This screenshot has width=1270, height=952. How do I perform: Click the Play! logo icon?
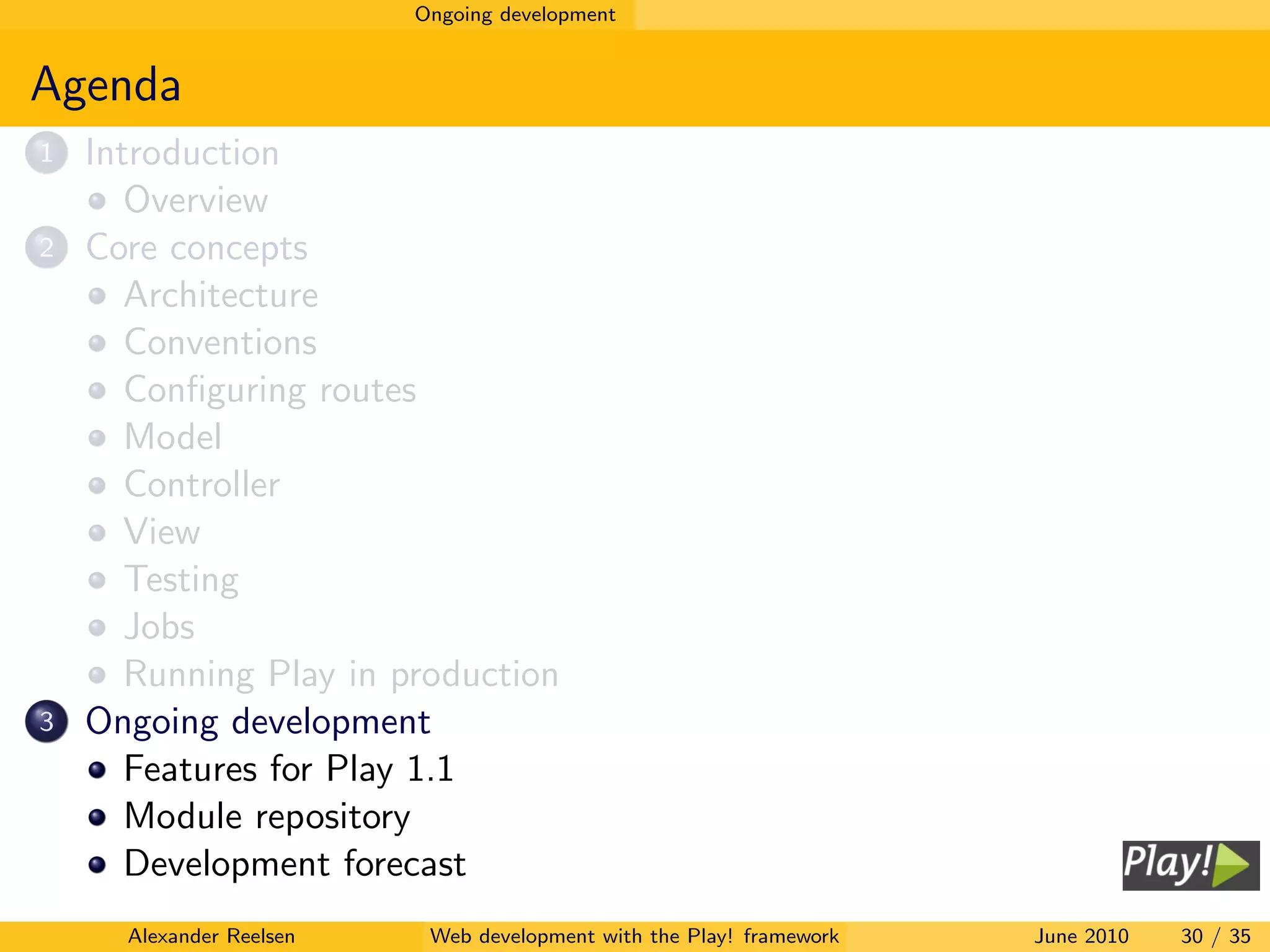1190,865
